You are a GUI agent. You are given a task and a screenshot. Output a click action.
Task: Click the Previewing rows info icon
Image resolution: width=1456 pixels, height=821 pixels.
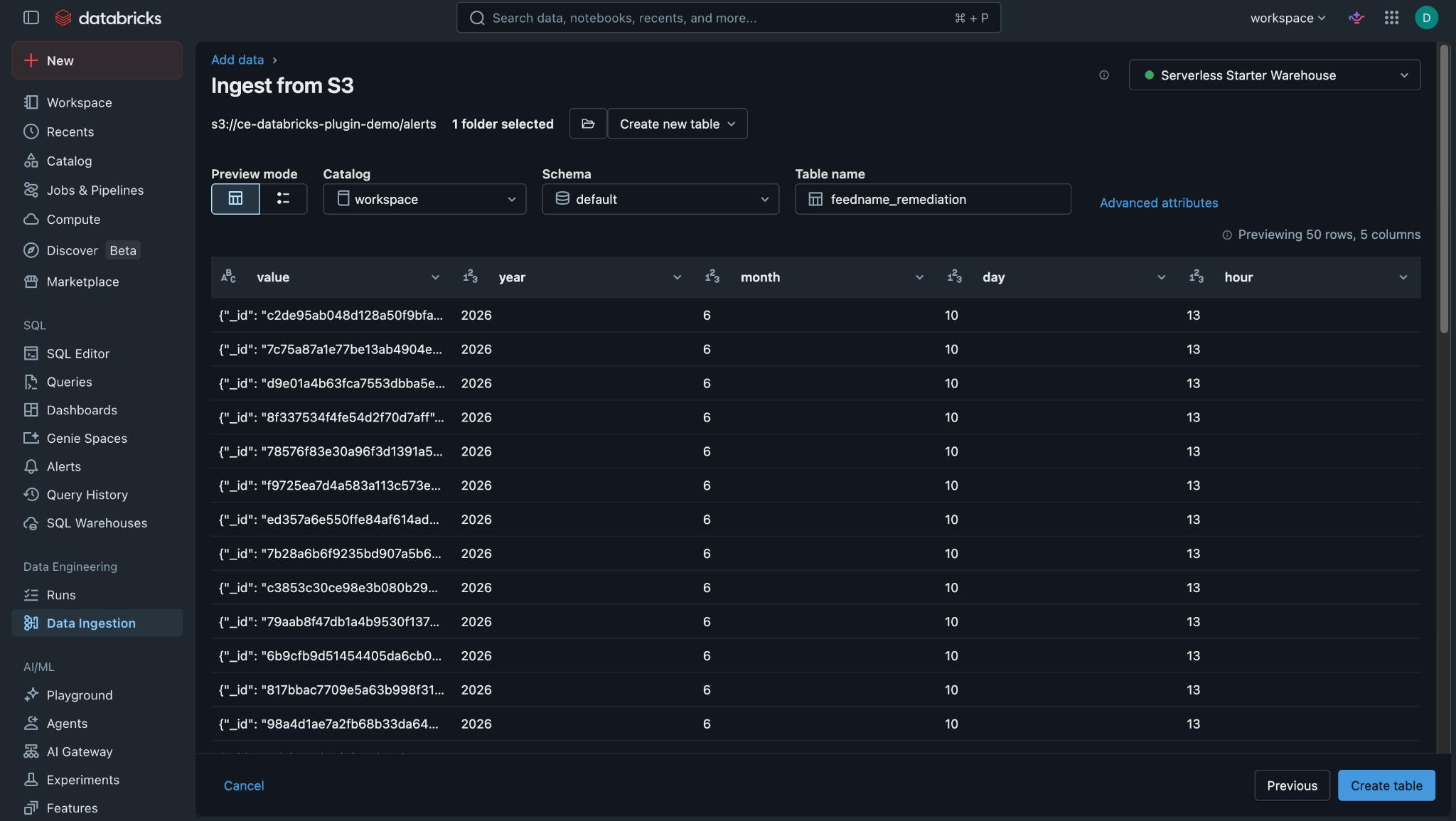(1227, 235)
